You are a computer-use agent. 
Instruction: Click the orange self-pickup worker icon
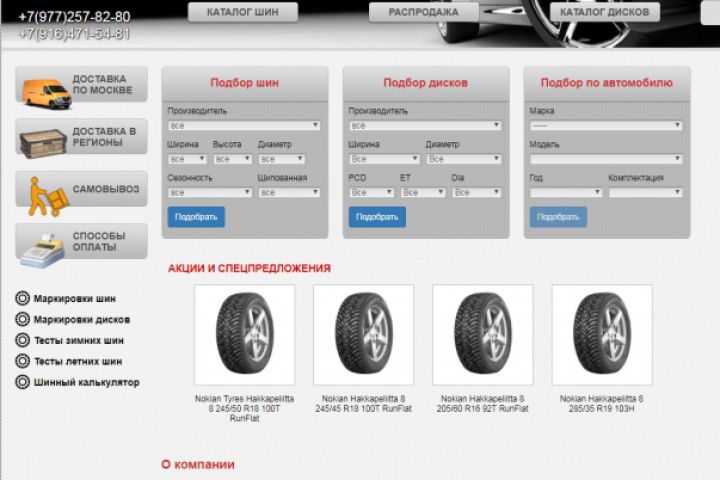(x=48, y=196)
